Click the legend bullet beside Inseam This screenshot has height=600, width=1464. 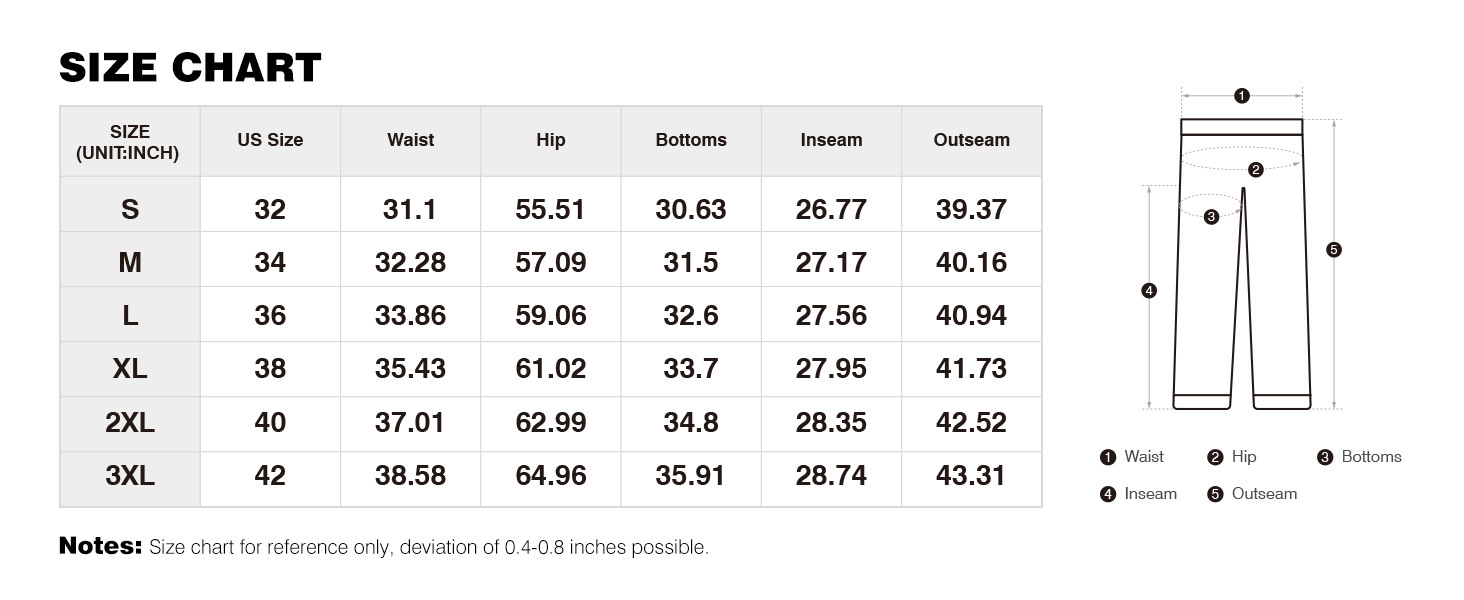[1107, 494]
